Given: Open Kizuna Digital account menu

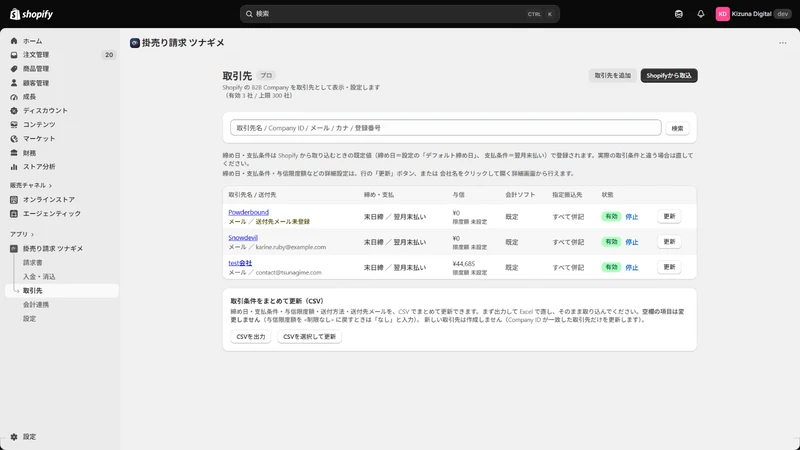Looking at the screenshot, I should (754, 14).
